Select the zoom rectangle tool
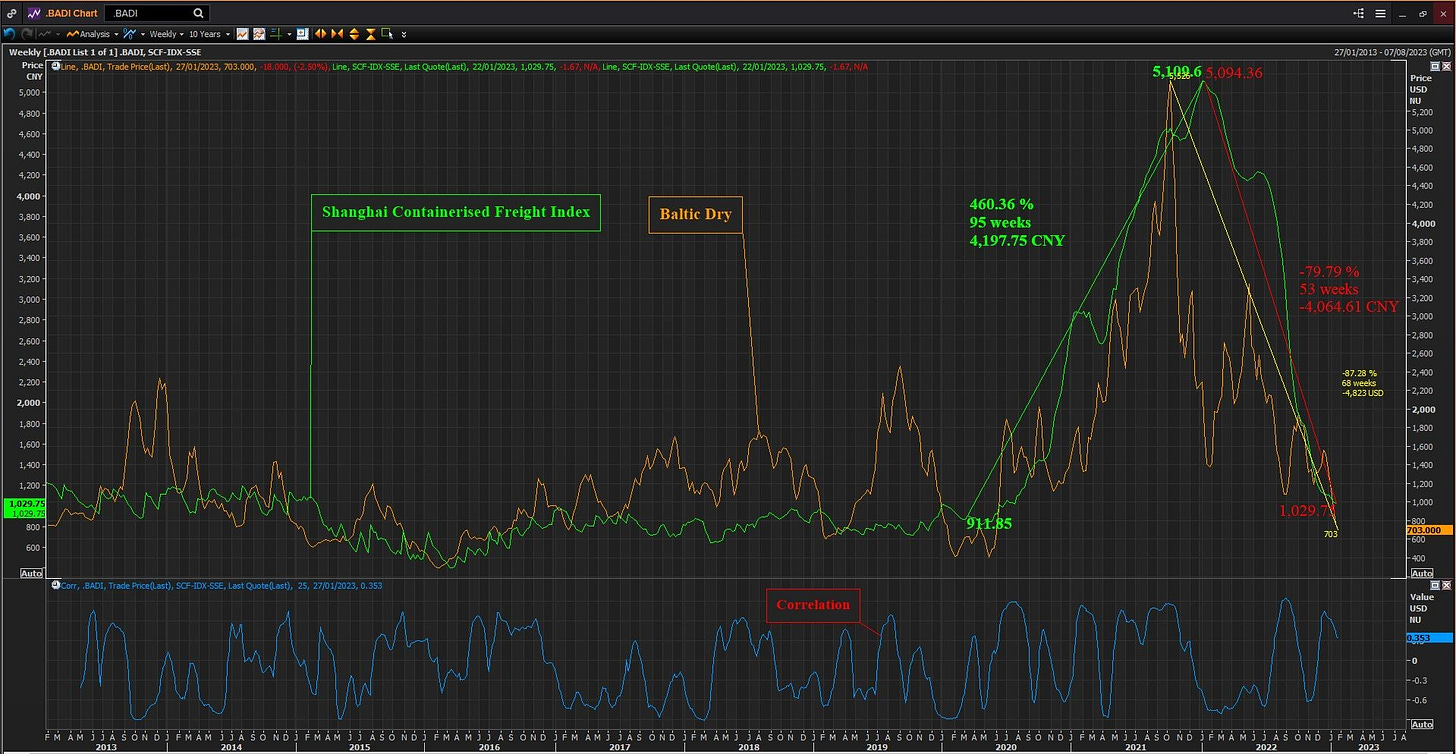This screenshot has width=1456, height=754. tap(387, 33)
